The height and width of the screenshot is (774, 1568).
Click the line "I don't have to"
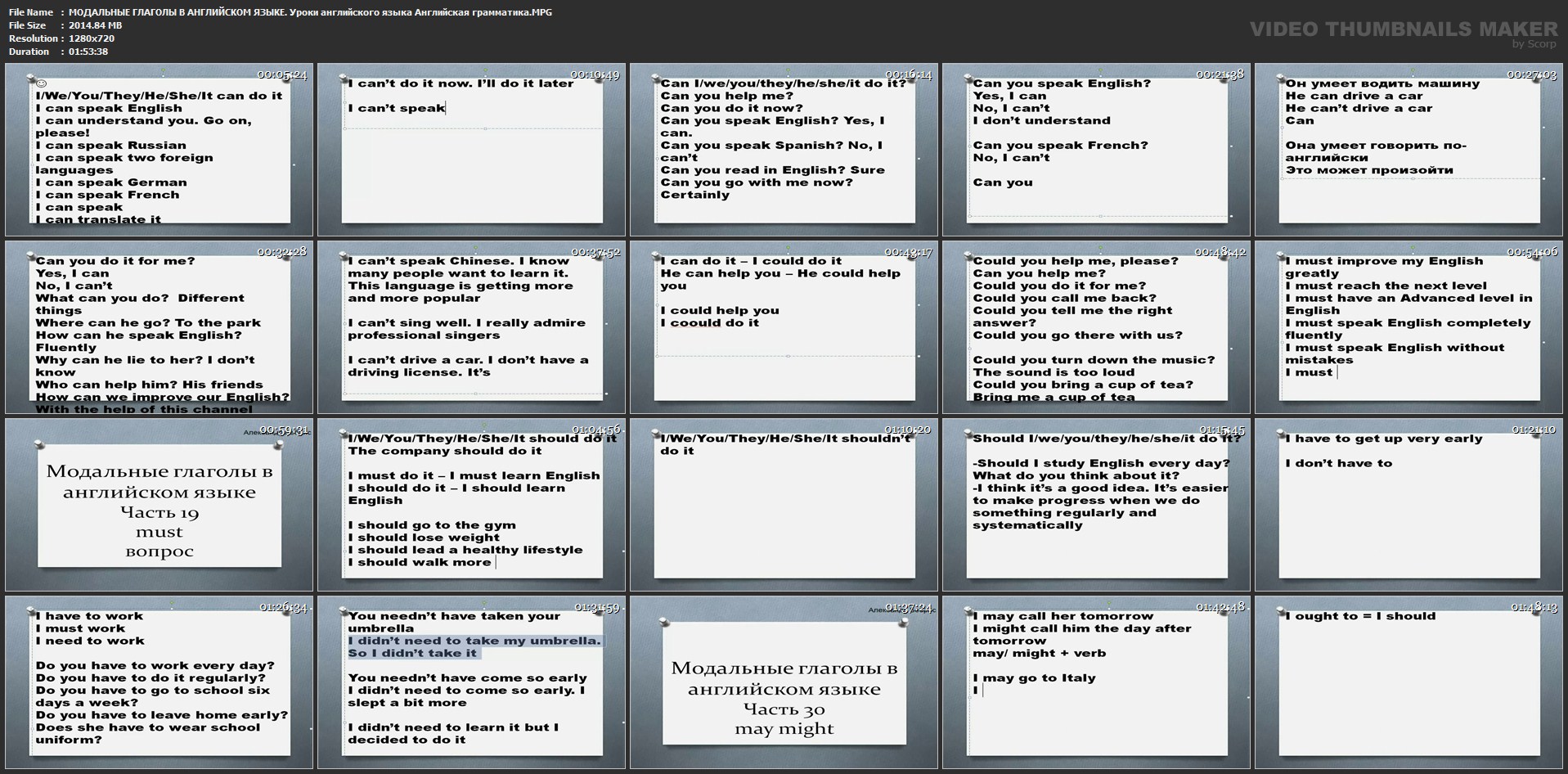[x=1338, y=463]
